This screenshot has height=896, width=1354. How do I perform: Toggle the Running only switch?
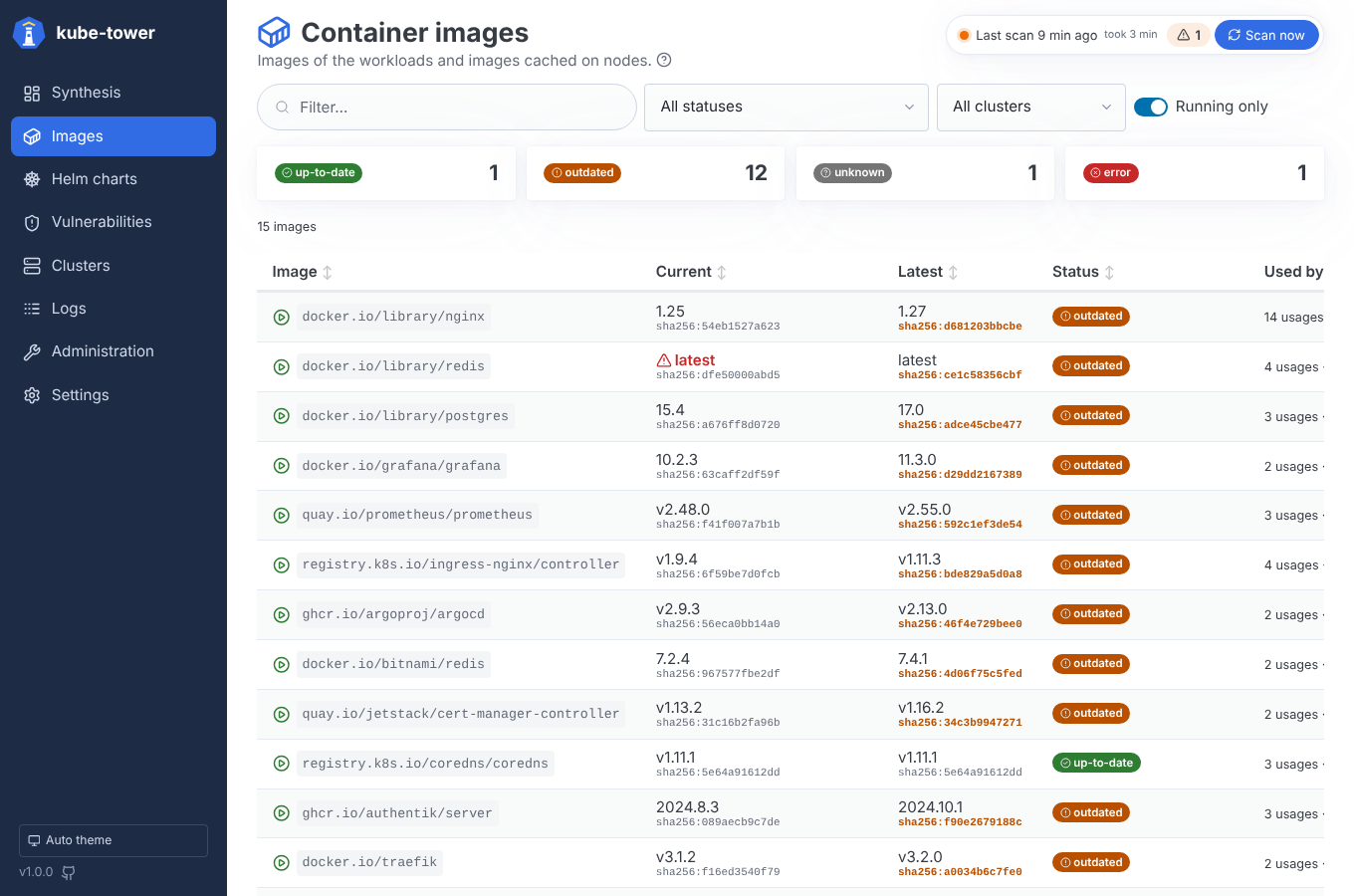pos(1151,107)
